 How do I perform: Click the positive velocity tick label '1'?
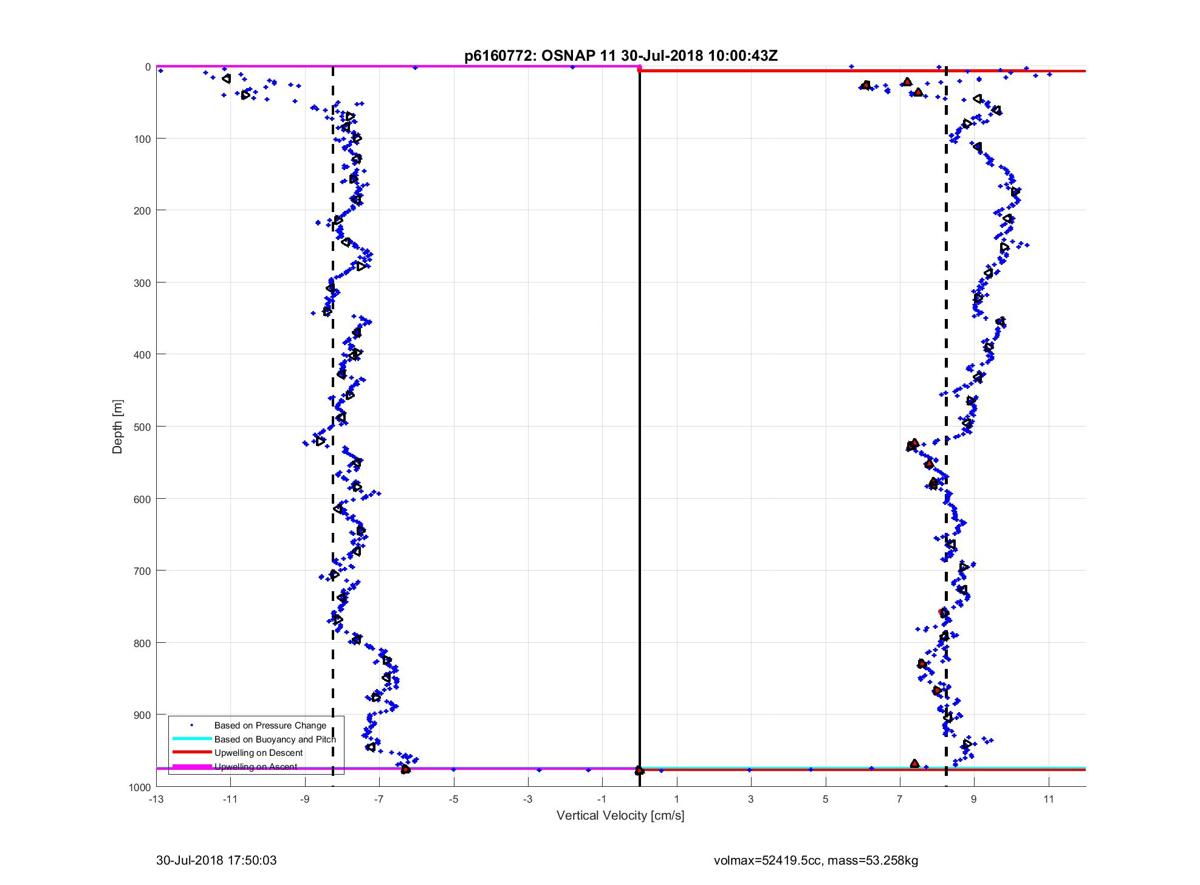(x=677, y=799)
